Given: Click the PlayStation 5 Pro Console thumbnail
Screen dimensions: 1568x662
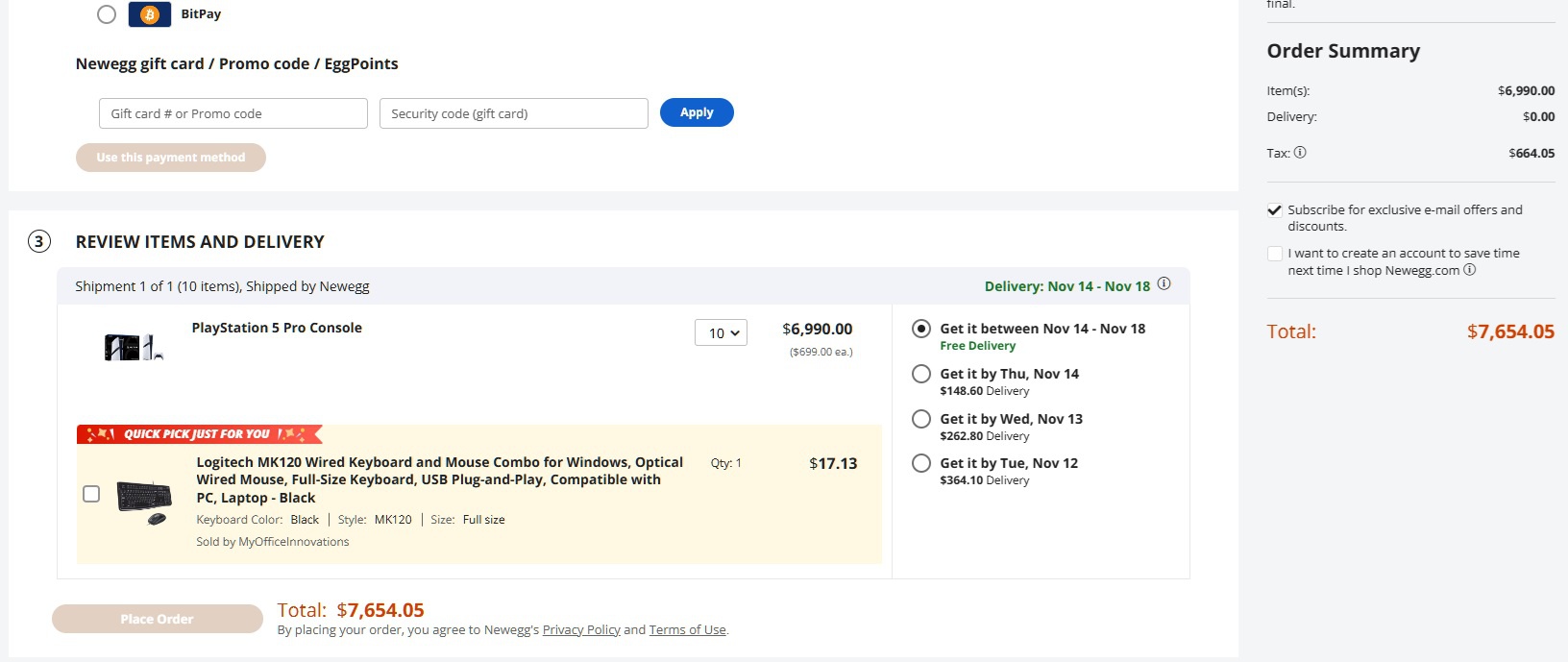Looking at the screenshot, I should [x=134, y=347].
